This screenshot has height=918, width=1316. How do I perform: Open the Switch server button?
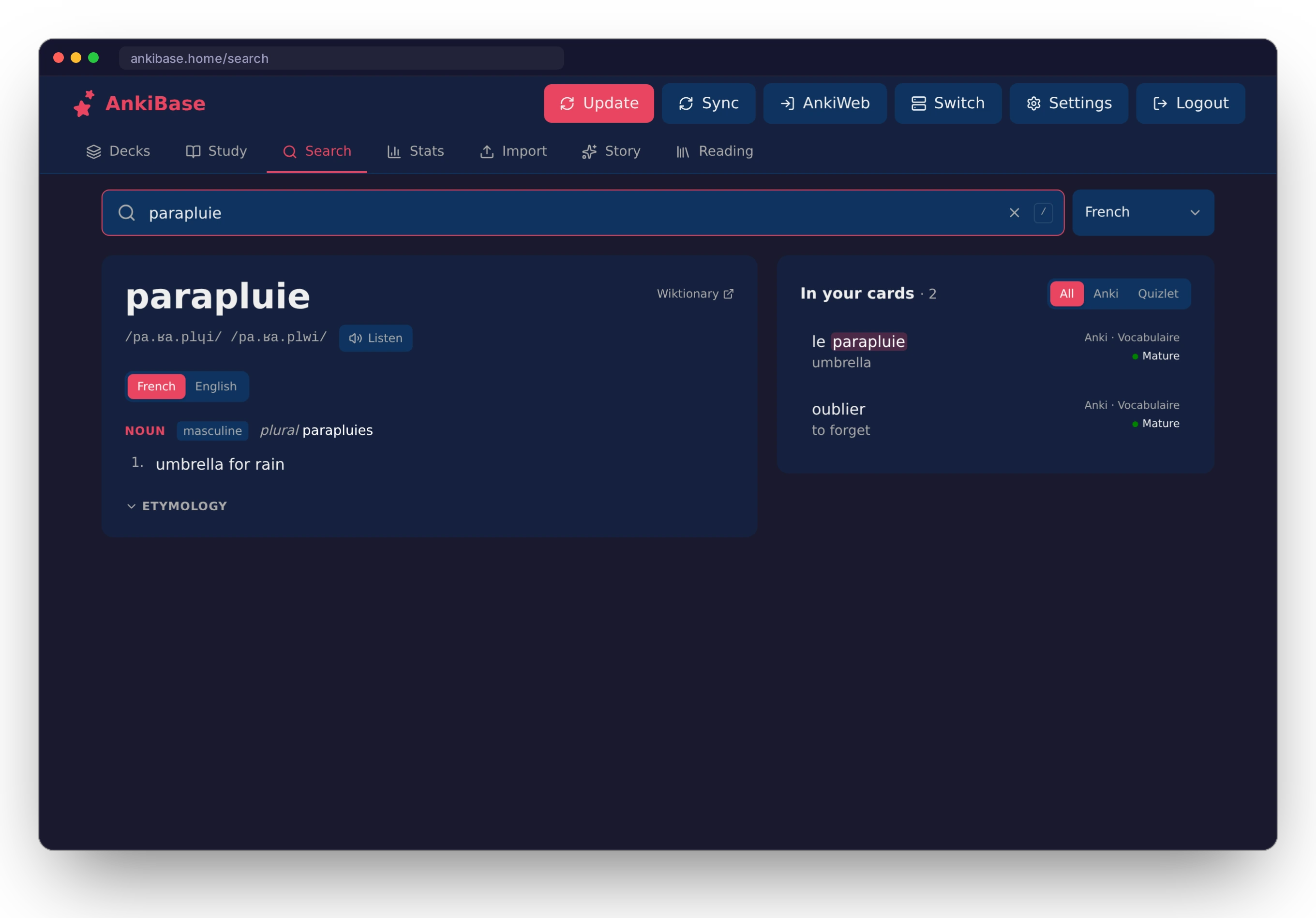coord(948,103)
